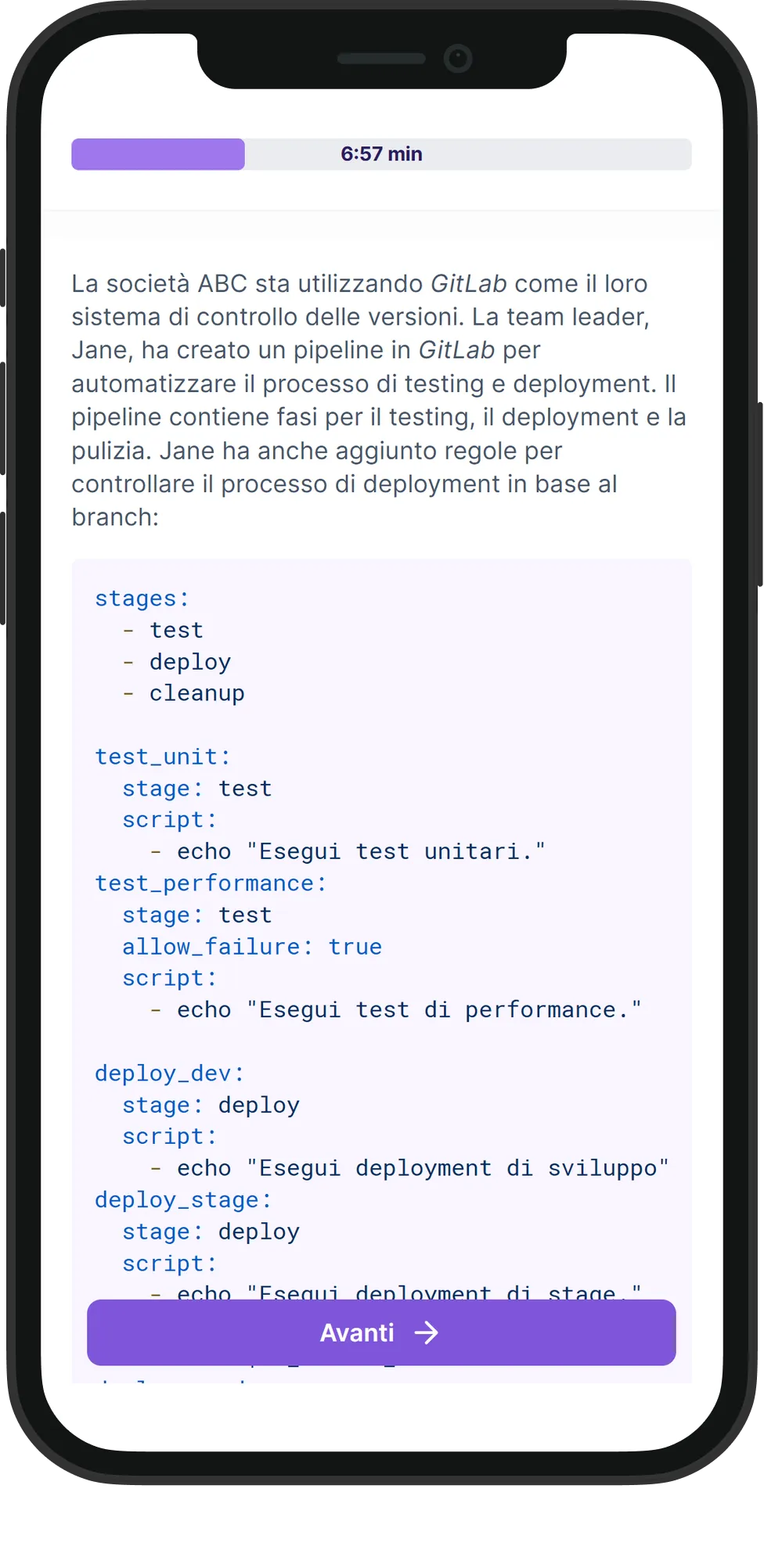Click the 'deploy_stage:' job name
Screen dimensions: 764x1568
pyautogui.click(x=183, y=1200)
